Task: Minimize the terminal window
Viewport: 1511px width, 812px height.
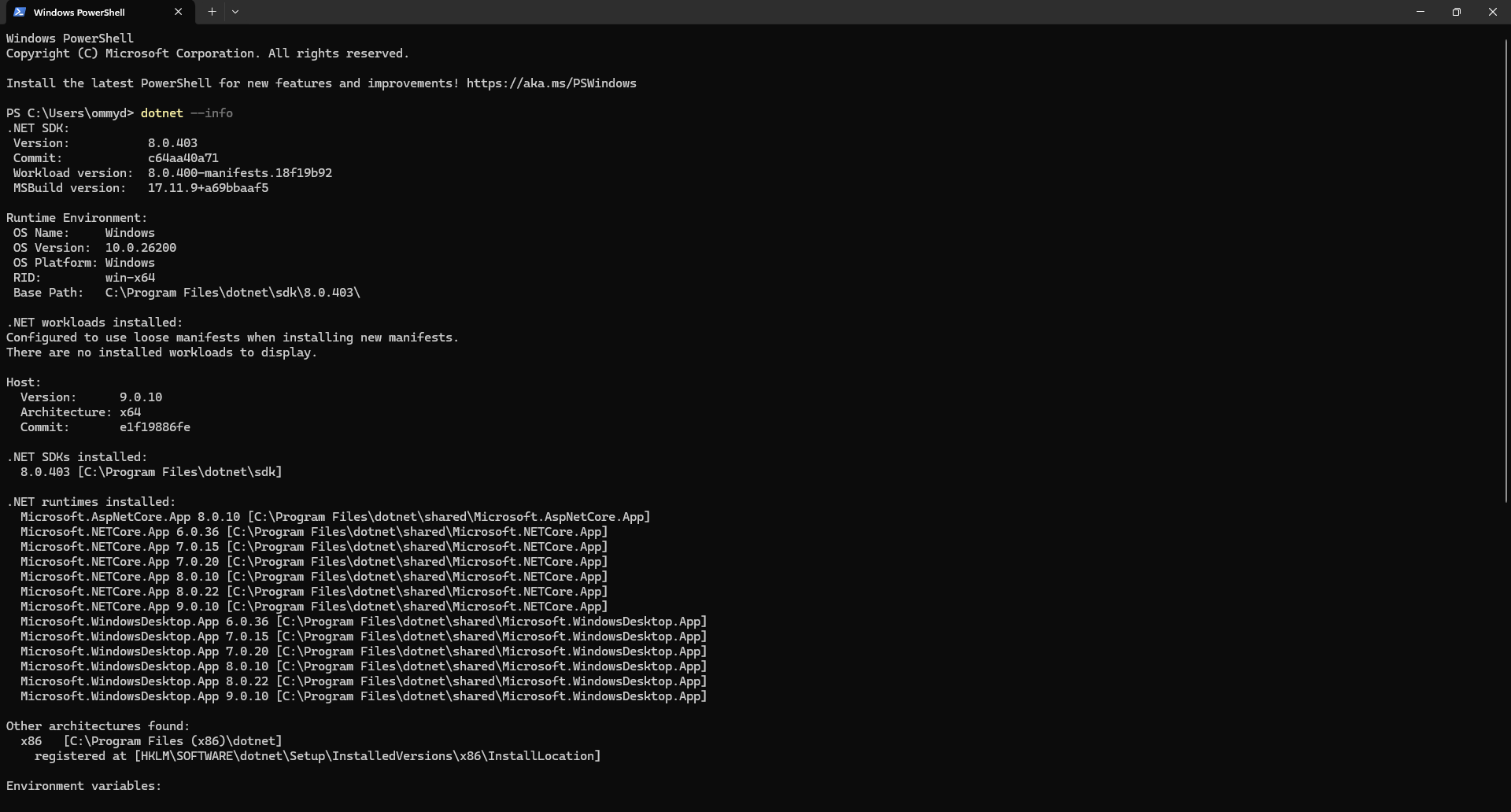Action: (1420, 12)
